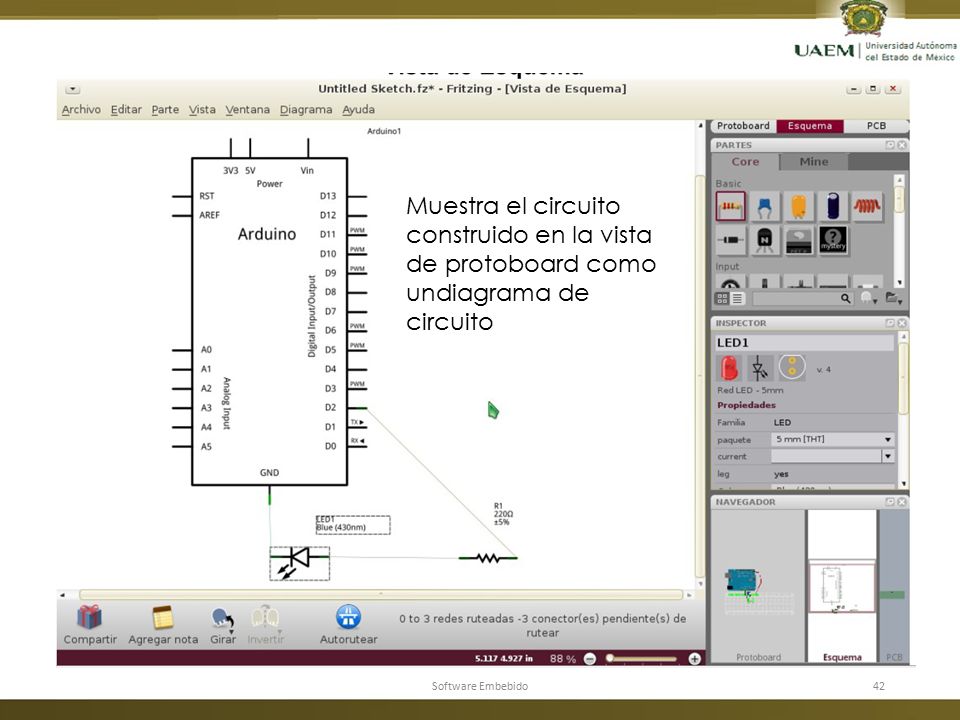The width and height of the screenshot is (960, 720).
Task: Open the Diagrama menu
Action: [306, 110]
